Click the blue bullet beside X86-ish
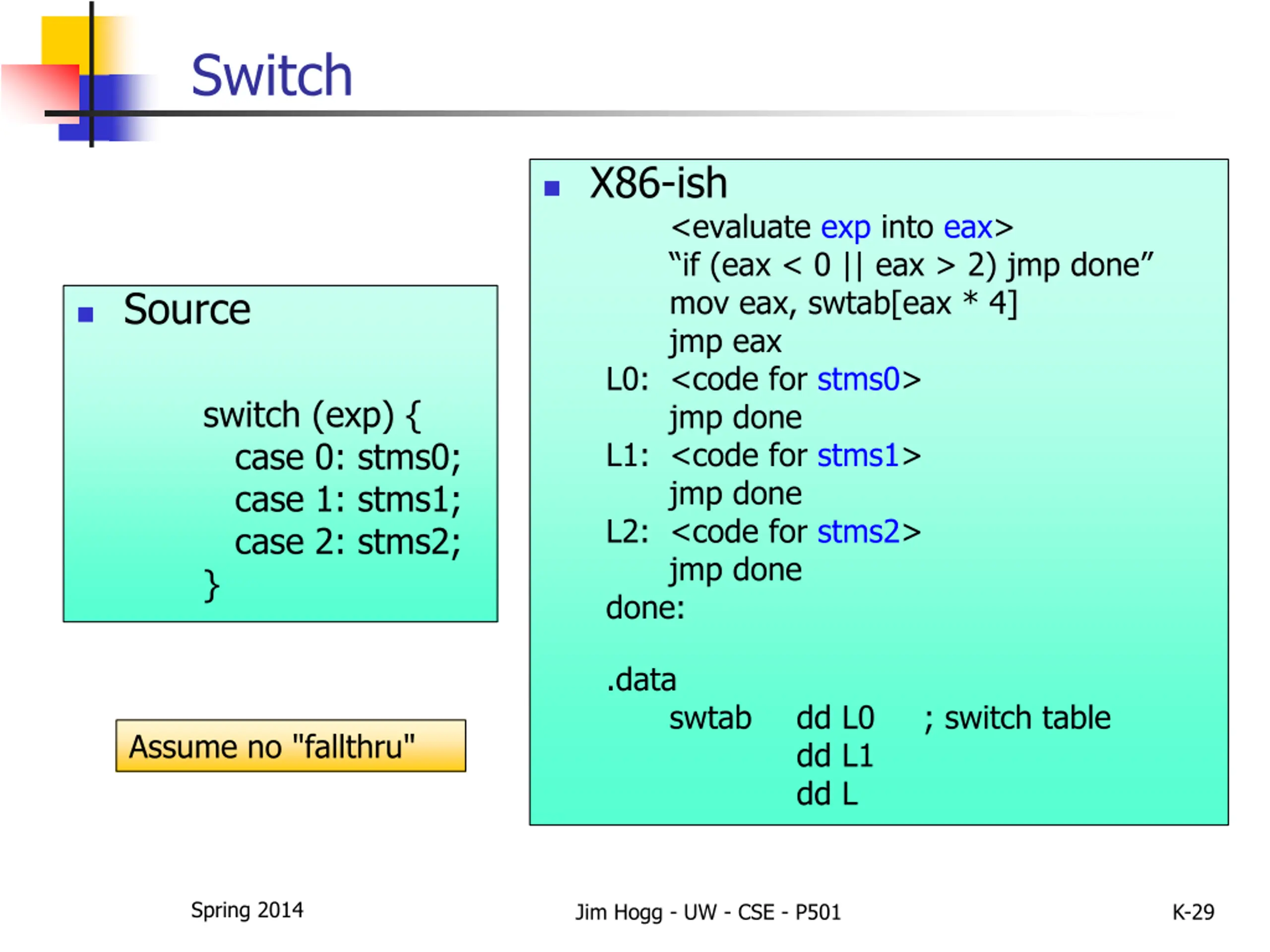The height and width of the screenshot is (952, 1270). (552, 188)
